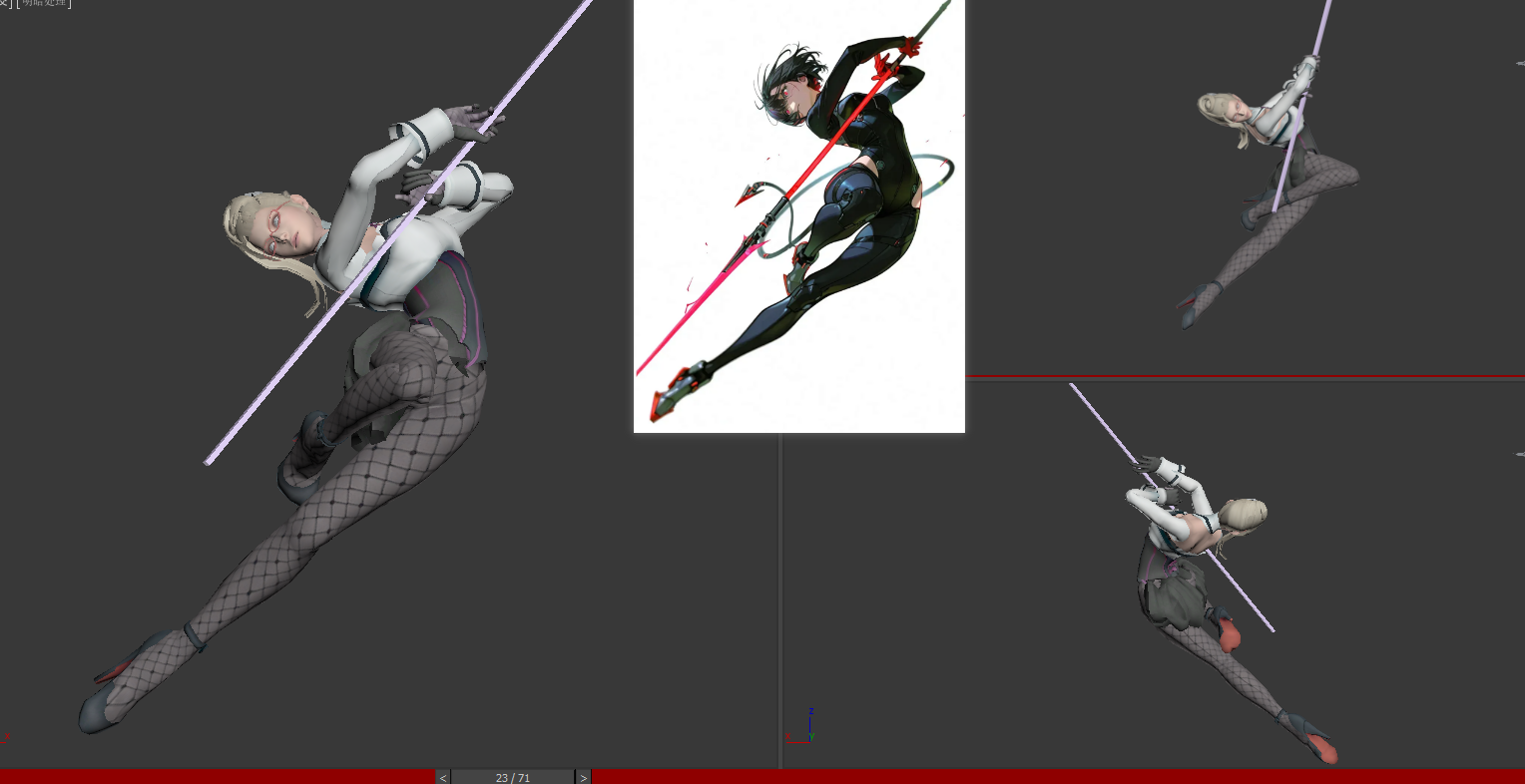The height and width of the screenshot is (784, 1525).
Task: Select the floating black-suit spear reference image
Action: tap(799, 215)
